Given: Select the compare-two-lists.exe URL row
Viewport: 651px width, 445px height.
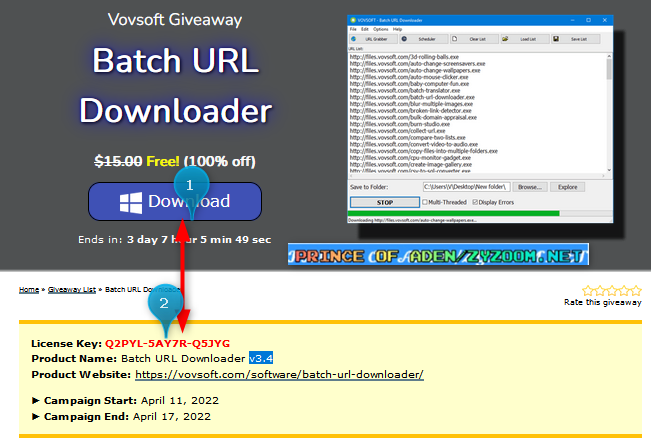Looking at the screenshot, I should [407, 137].
